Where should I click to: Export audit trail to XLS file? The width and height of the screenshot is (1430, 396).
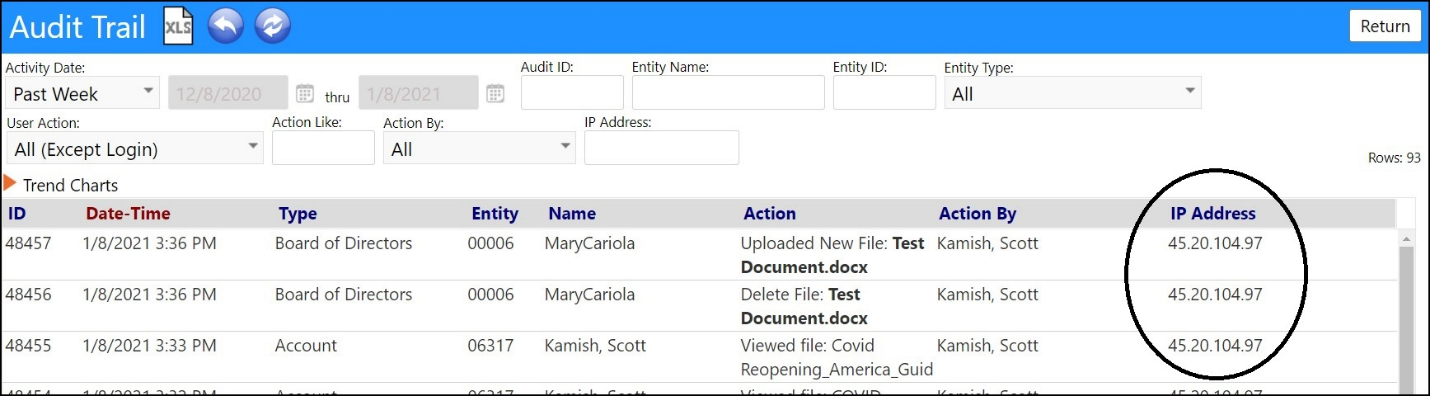(178, 26)
